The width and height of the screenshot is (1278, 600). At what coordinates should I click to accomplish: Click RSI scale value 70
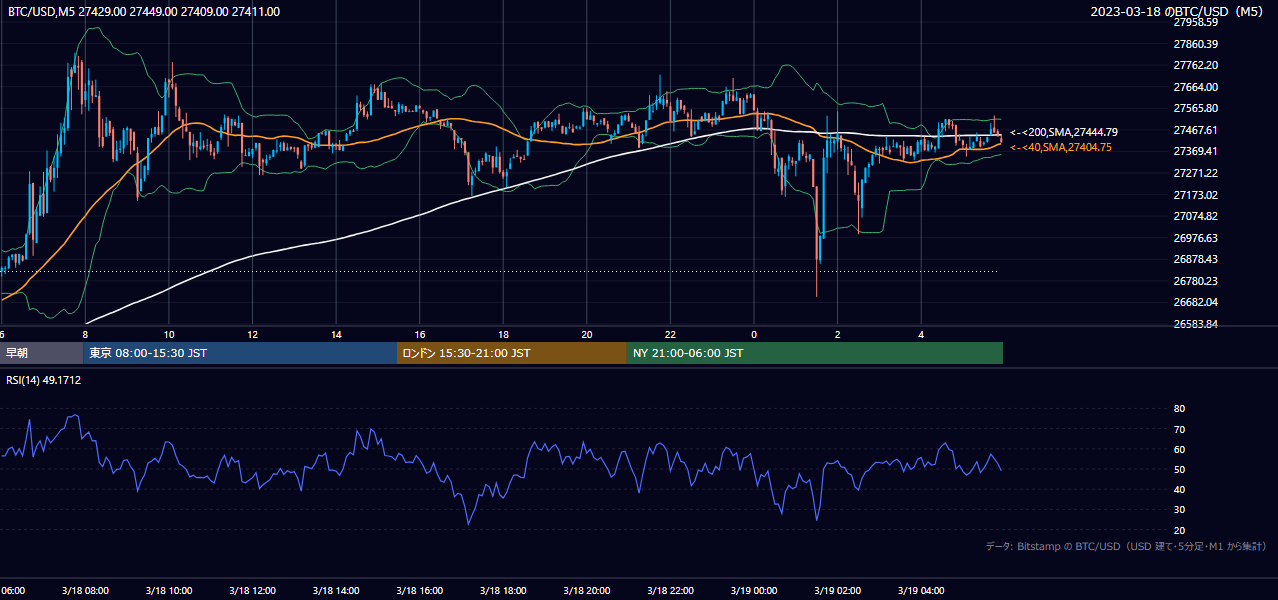[1180, 429]
